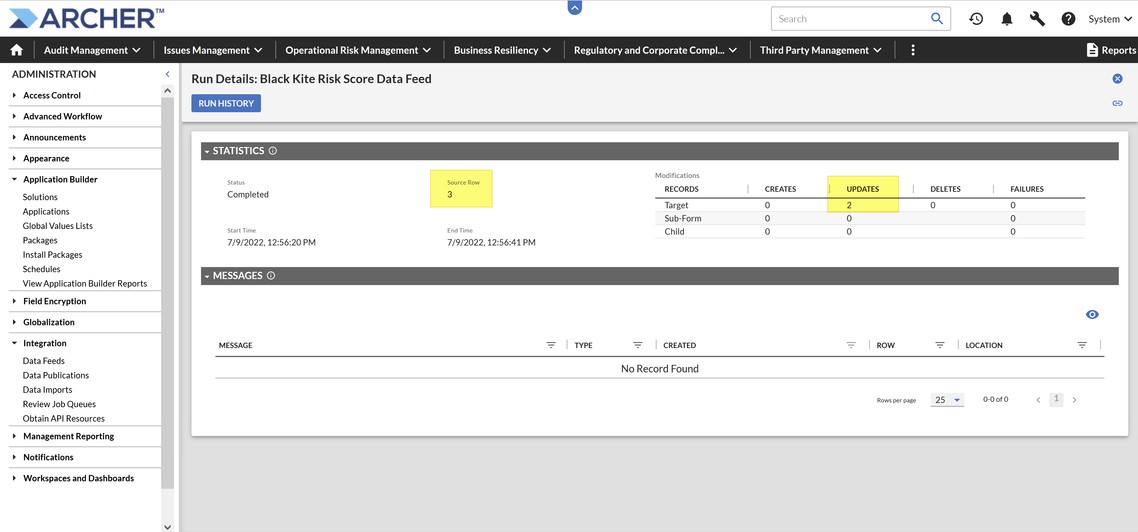The image size is (1138, 532).
Task: Open Solutions under Application Builder
Action: (x=40, y=197)
